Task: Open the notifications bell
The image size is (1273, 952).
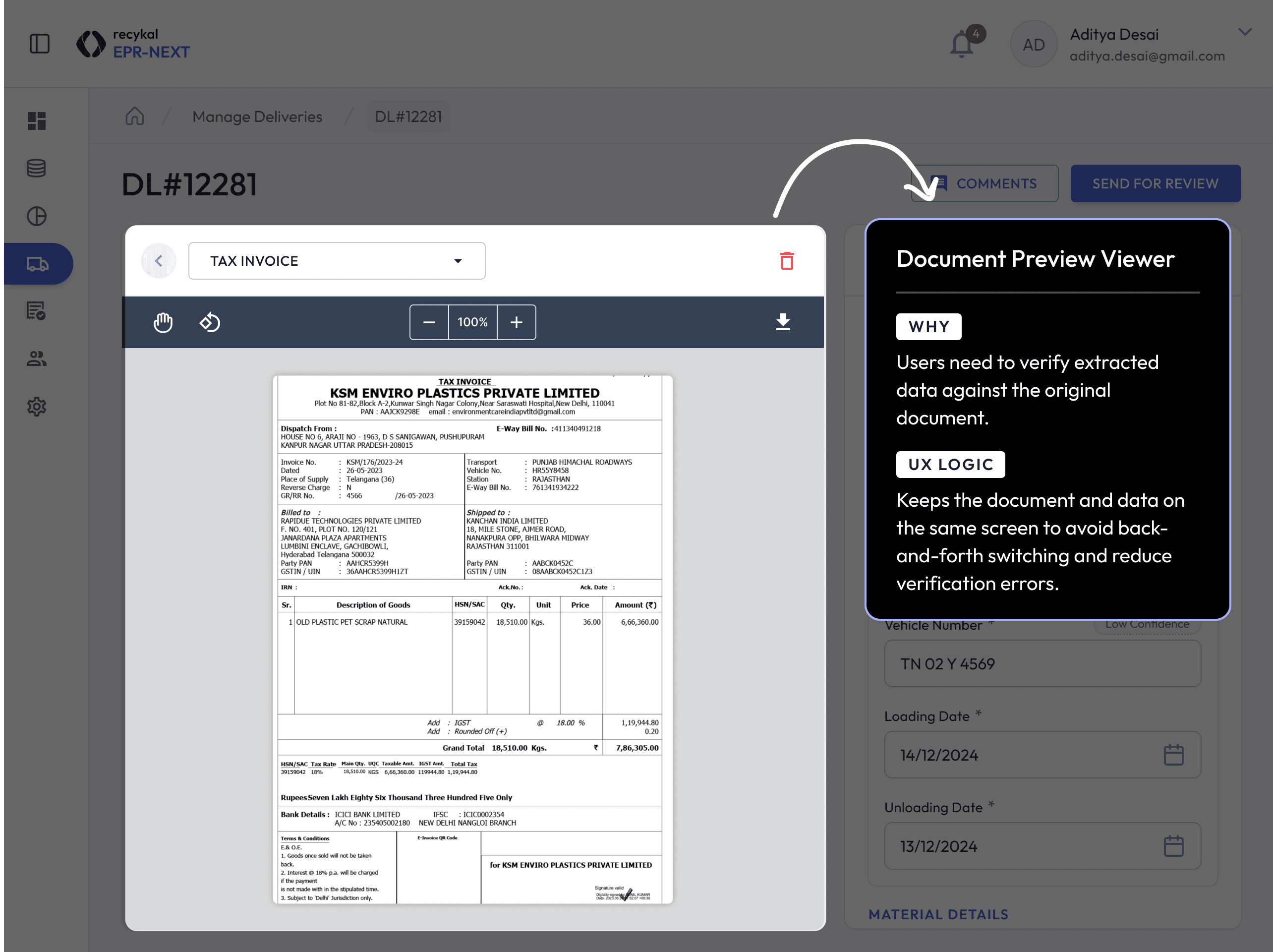Action: point(962,45)
